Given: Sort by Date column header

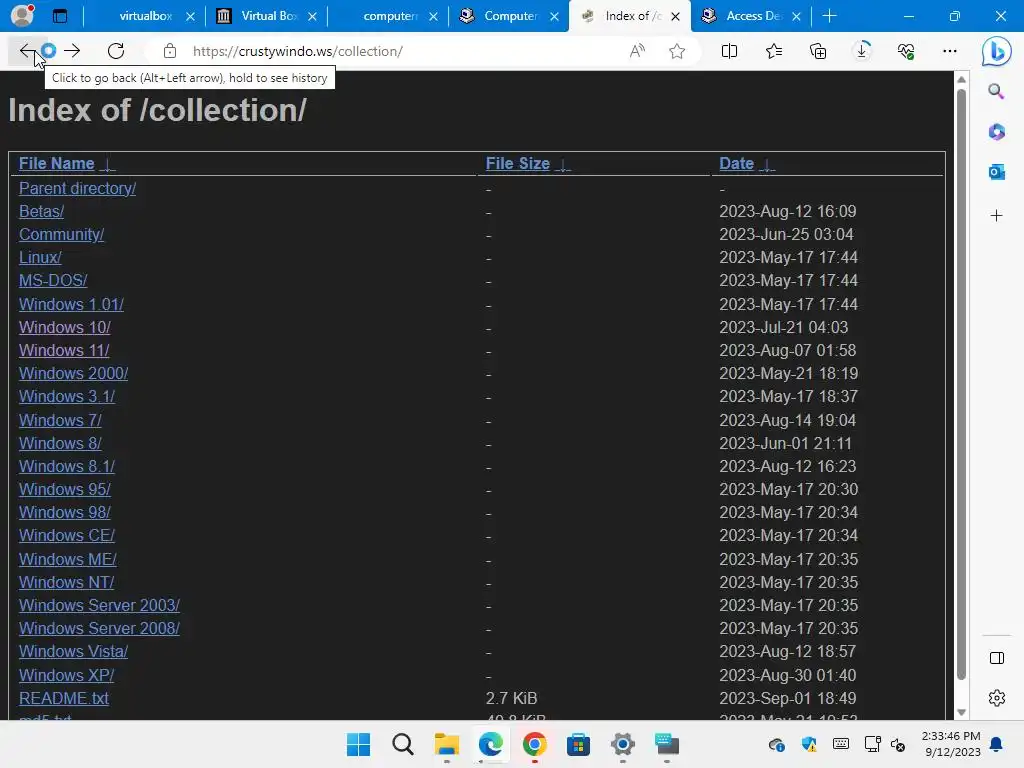Looking at the screenshot, I should (736, 163).
